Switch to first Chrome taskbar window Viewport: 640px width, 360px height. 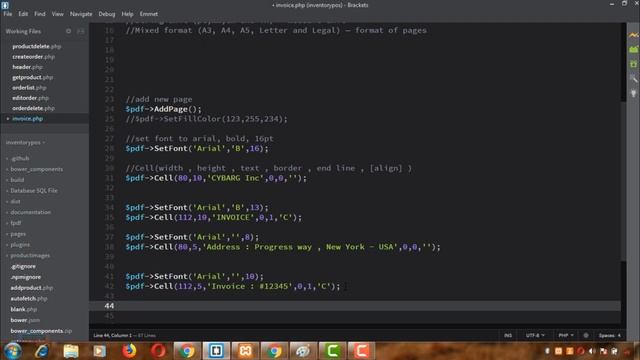(x=187, y=351)
